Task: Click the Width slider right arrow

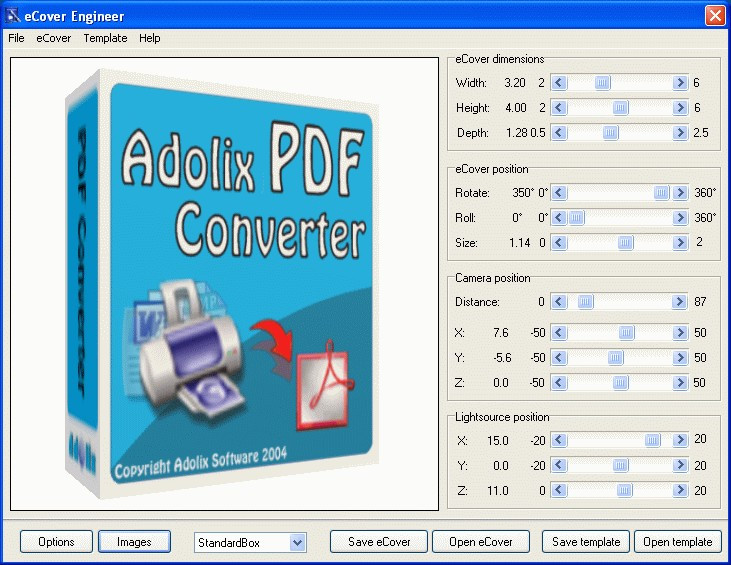Action: pos(680,83)
